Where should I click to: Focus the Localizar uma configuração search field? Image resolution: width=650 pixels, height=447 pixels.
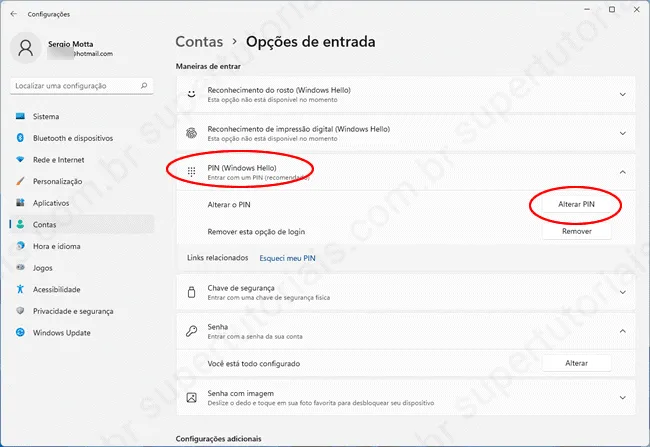81,86
